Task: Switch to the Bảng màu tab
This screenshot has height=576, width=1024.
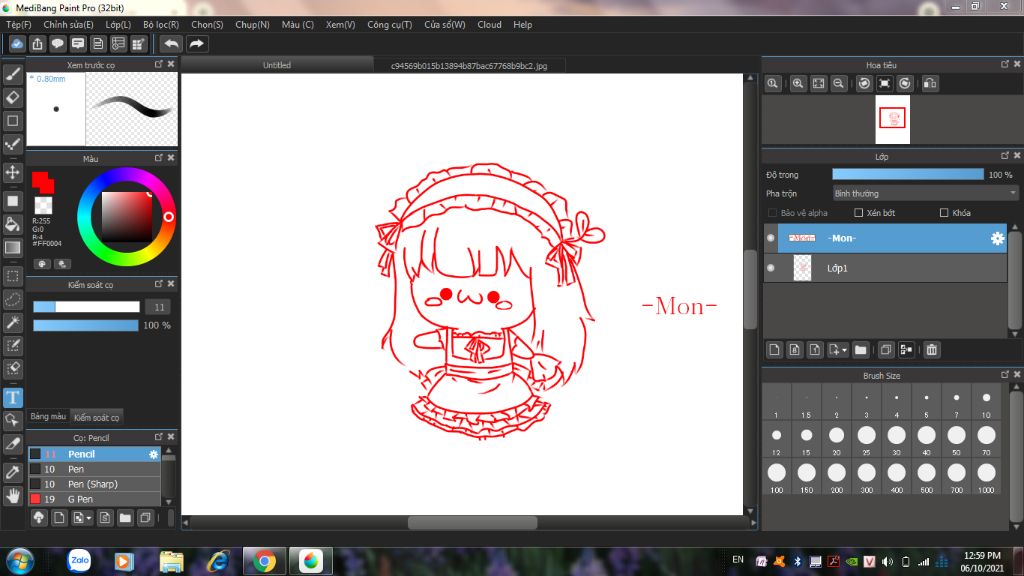Action: (48, 417)
